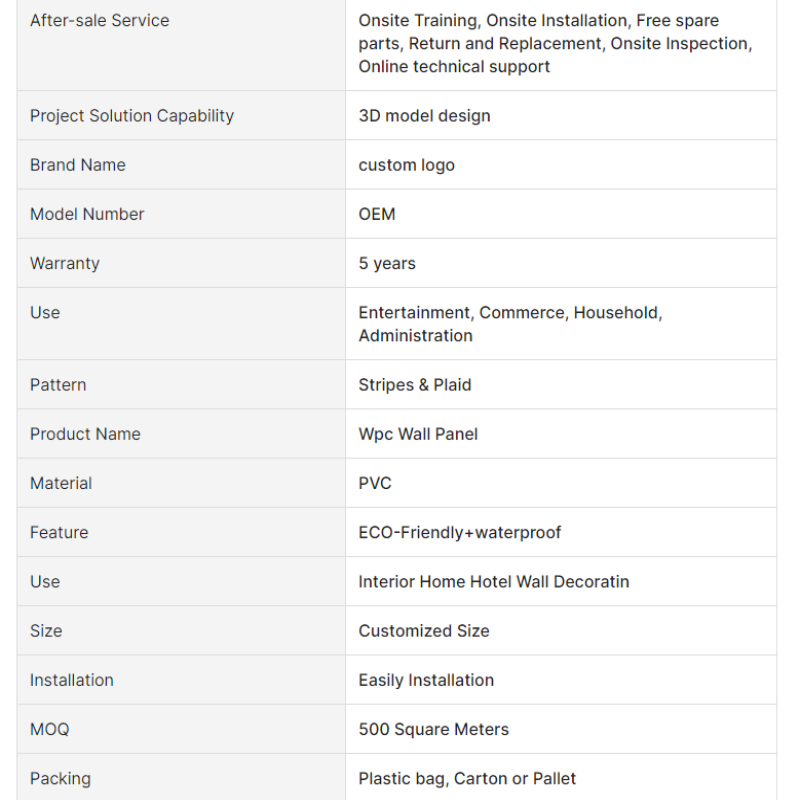Click the After-sale Service label cell
800x800 pixels.
click(x=181, y=45)
